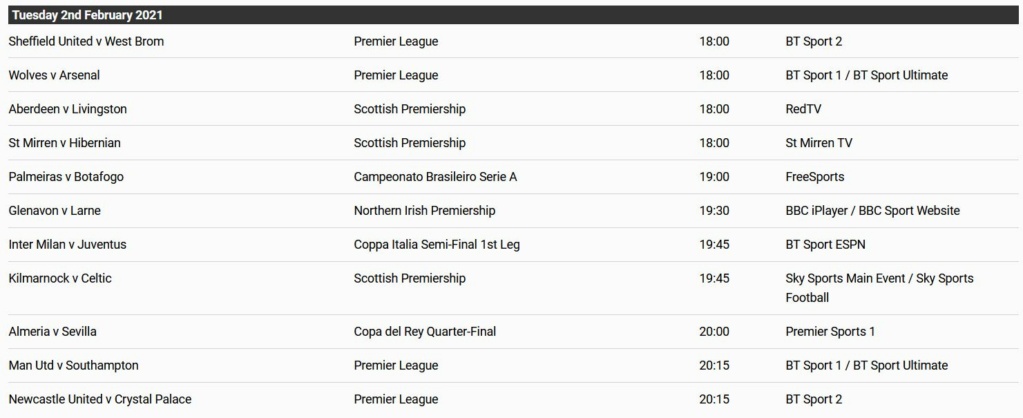Open the Glenavon v Larne match
The image size is (1023, 418).
pyautogui.click(x=55, y=211)
